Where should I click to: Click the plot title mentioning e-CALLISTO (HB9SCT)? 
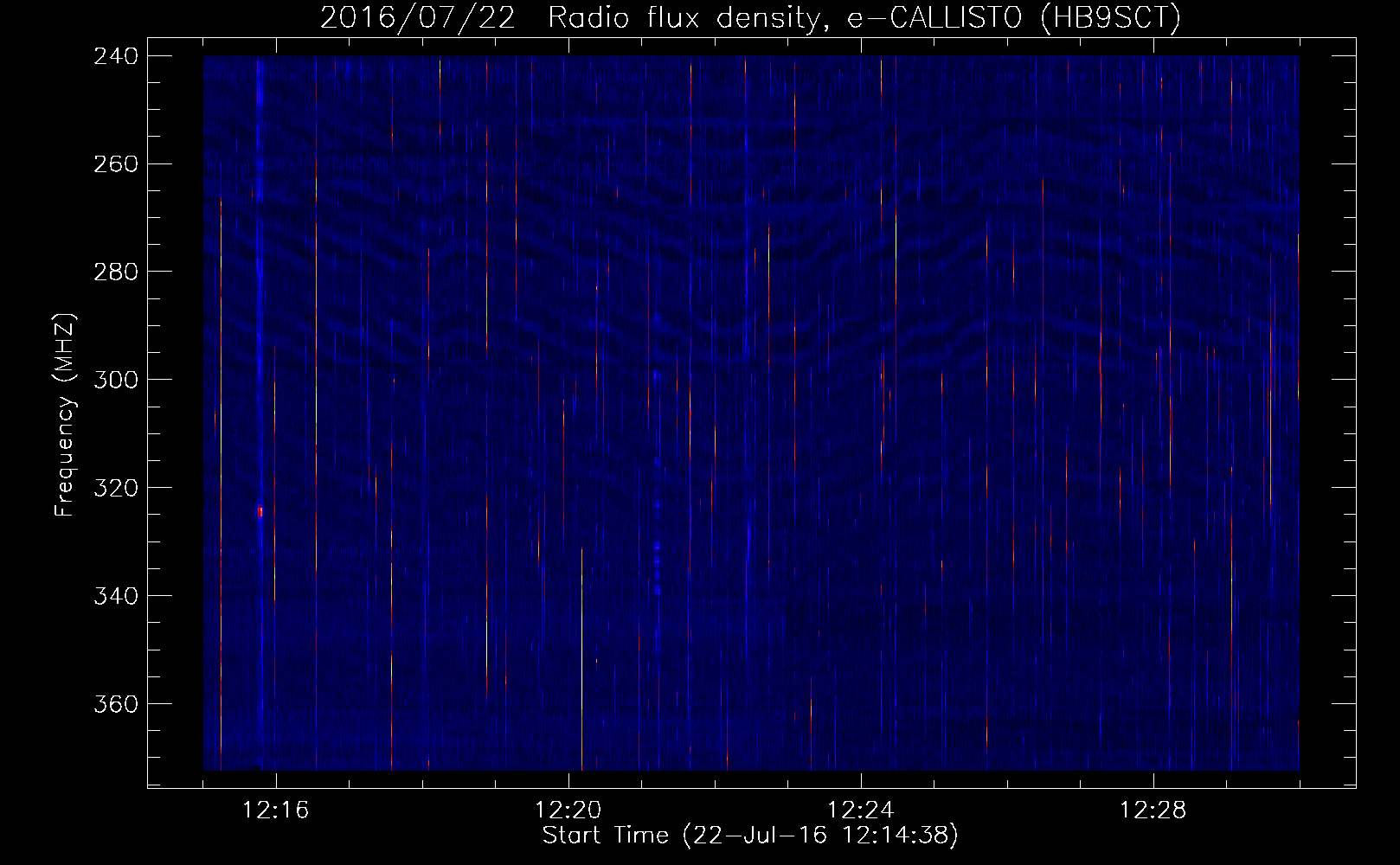tap(750, 17)
